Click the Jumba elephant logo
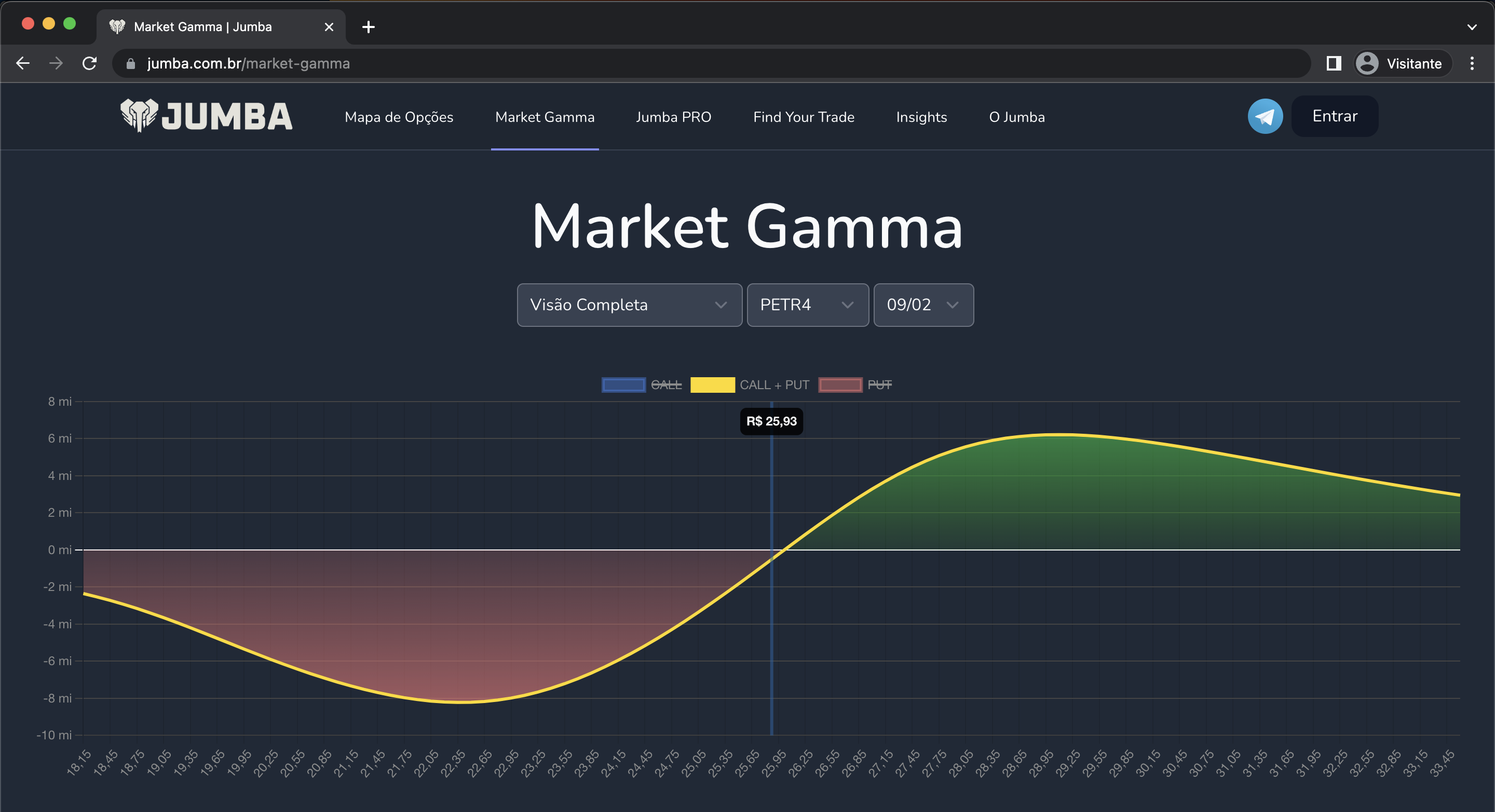 pyautogui.click(x=138, y=116)
